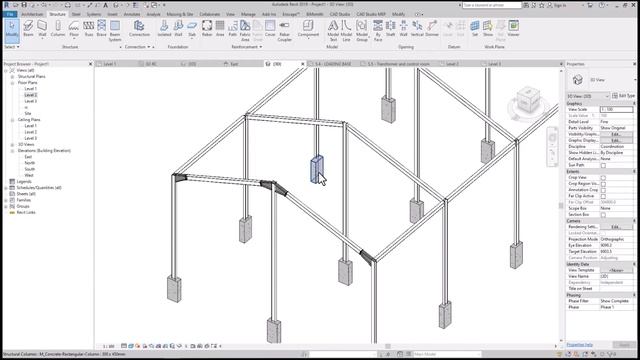Collapse the Floor Plans tree node
The image size is (640, 360).
click(x=12, y=83)
